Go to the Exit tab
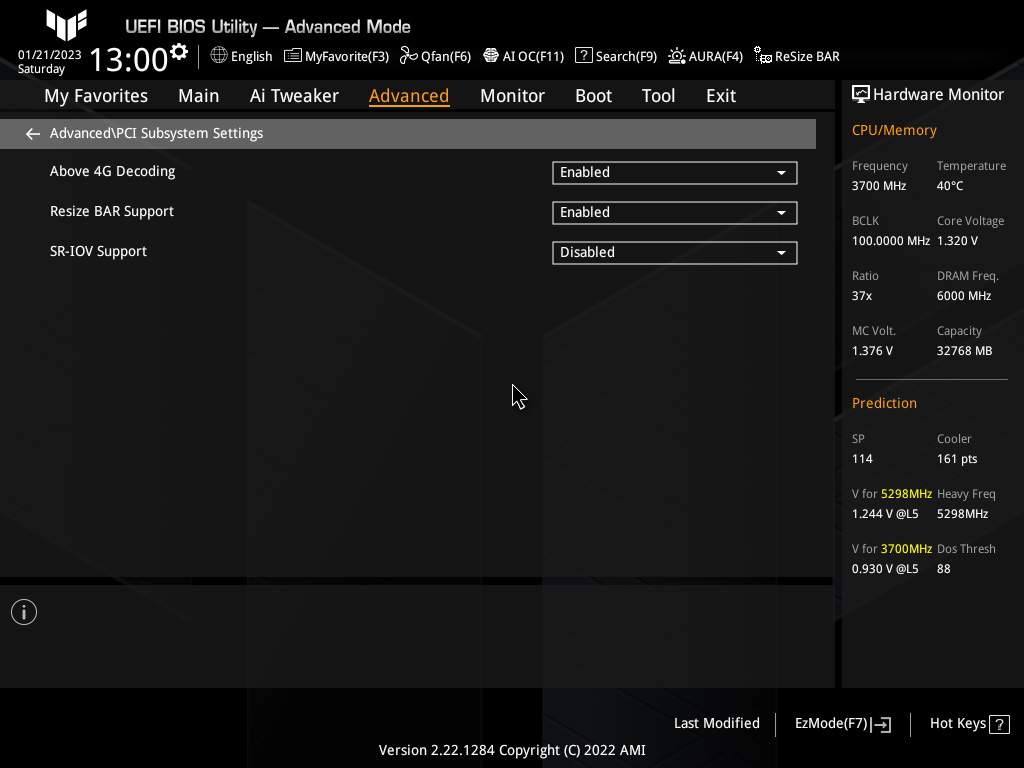 721,96
